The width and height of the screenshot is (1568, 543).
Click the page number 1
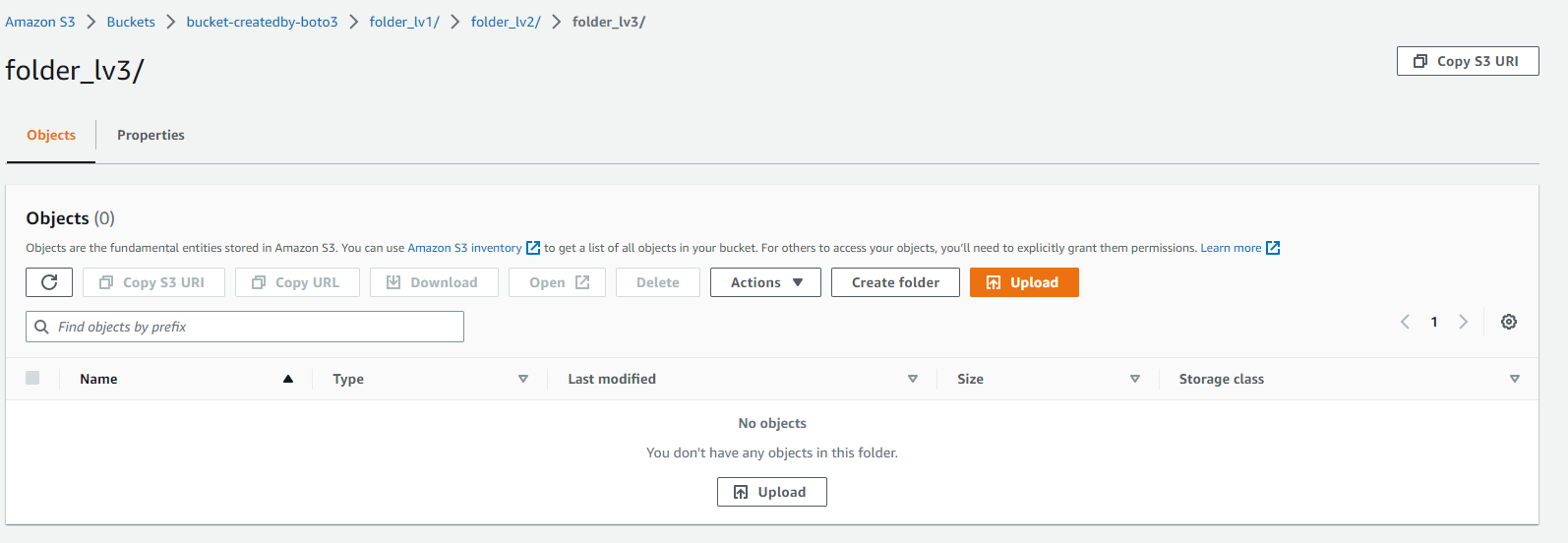tap(1434, 322)
